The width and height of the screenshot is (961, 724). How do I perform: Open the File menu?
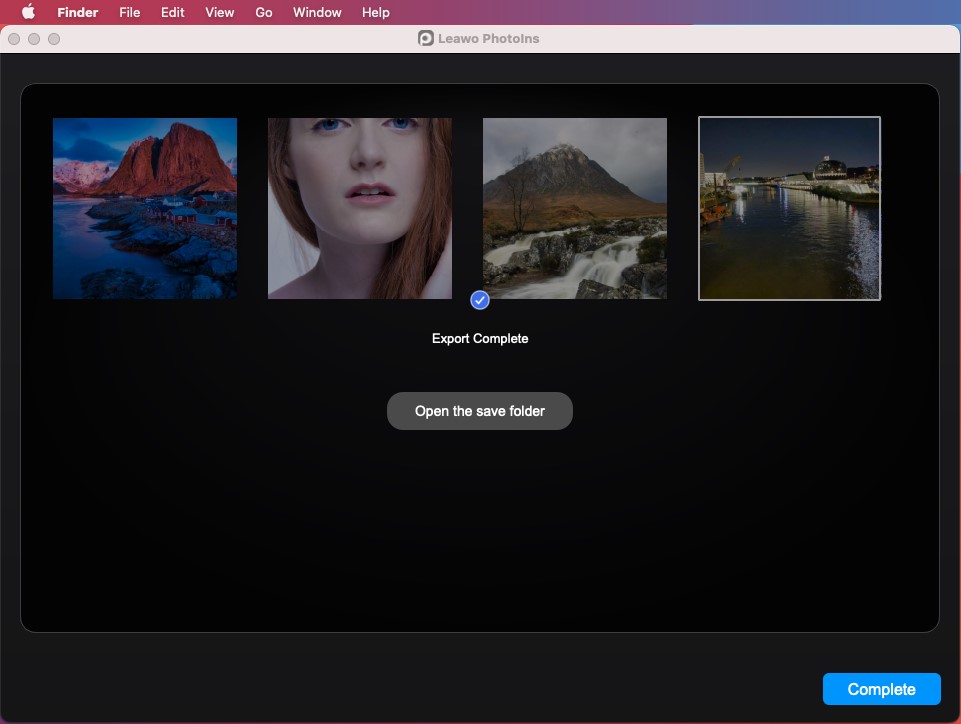pyautogui.click(x=129, y=13)
